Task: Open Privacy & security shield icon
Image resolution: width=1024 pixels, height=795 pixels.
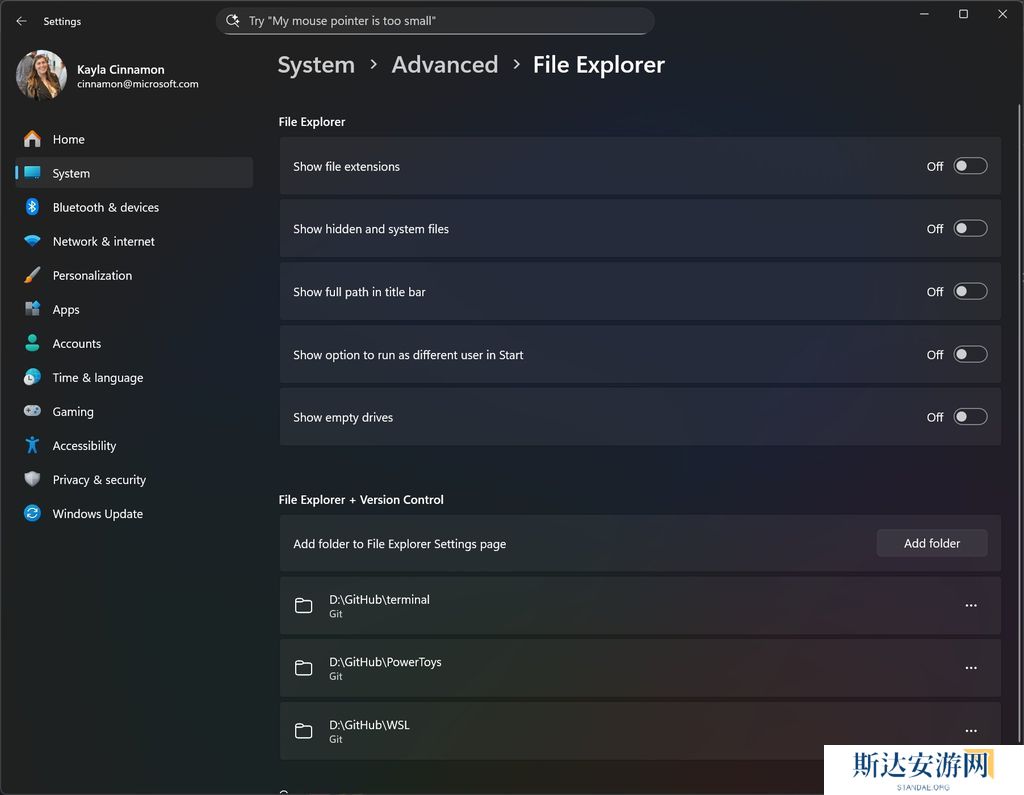Action: point(32,479)
